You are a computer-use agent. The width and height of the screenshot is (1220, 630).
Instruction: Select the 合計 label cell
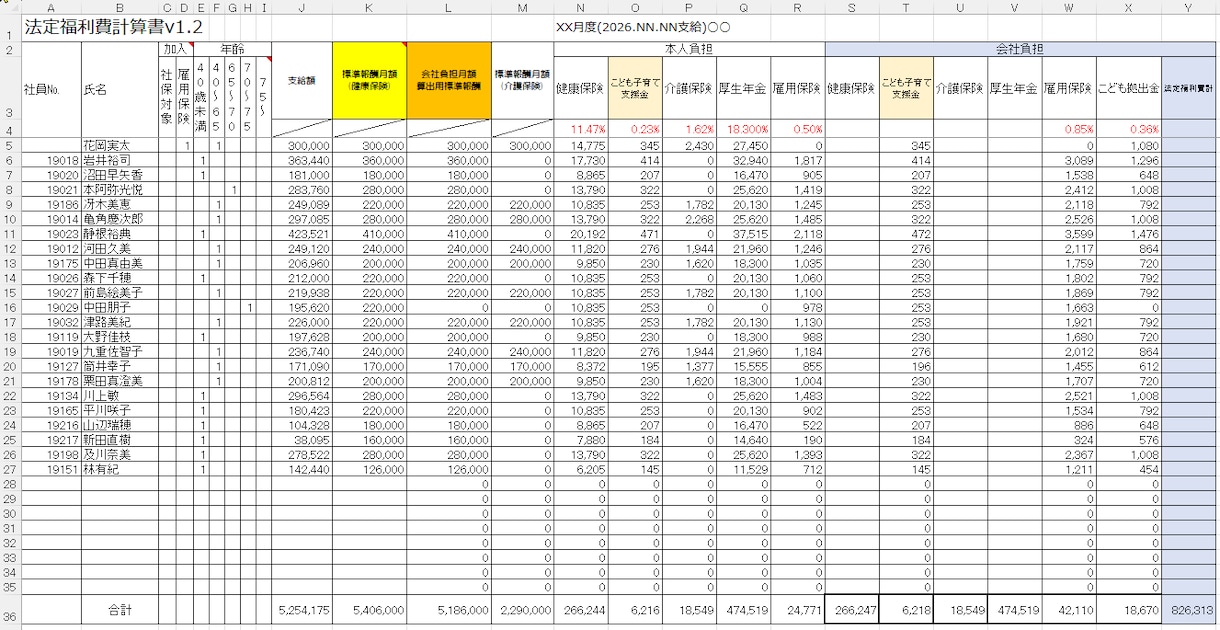[119, 608]
